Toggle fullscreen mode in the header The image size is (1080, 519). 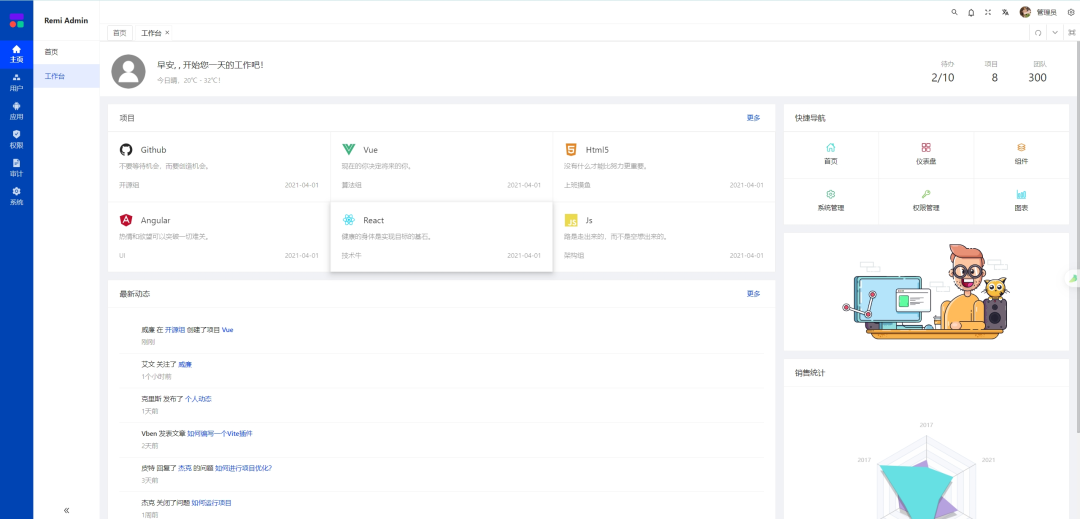pyautogui.click(x=988, y=12)
